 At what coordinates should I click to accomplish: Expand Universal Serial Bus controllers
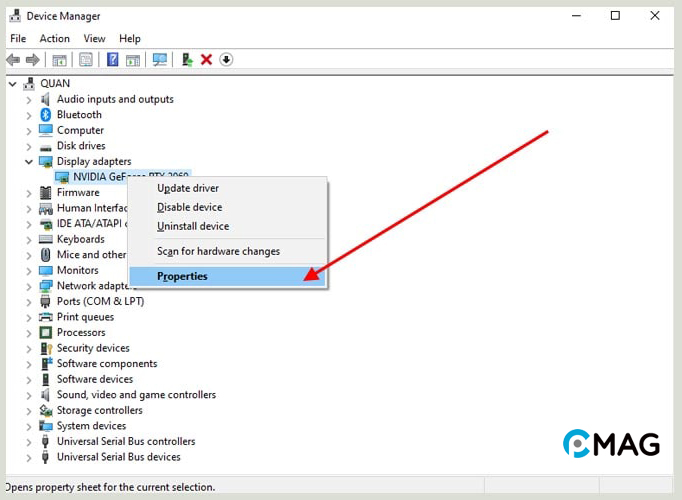point(29,443)
